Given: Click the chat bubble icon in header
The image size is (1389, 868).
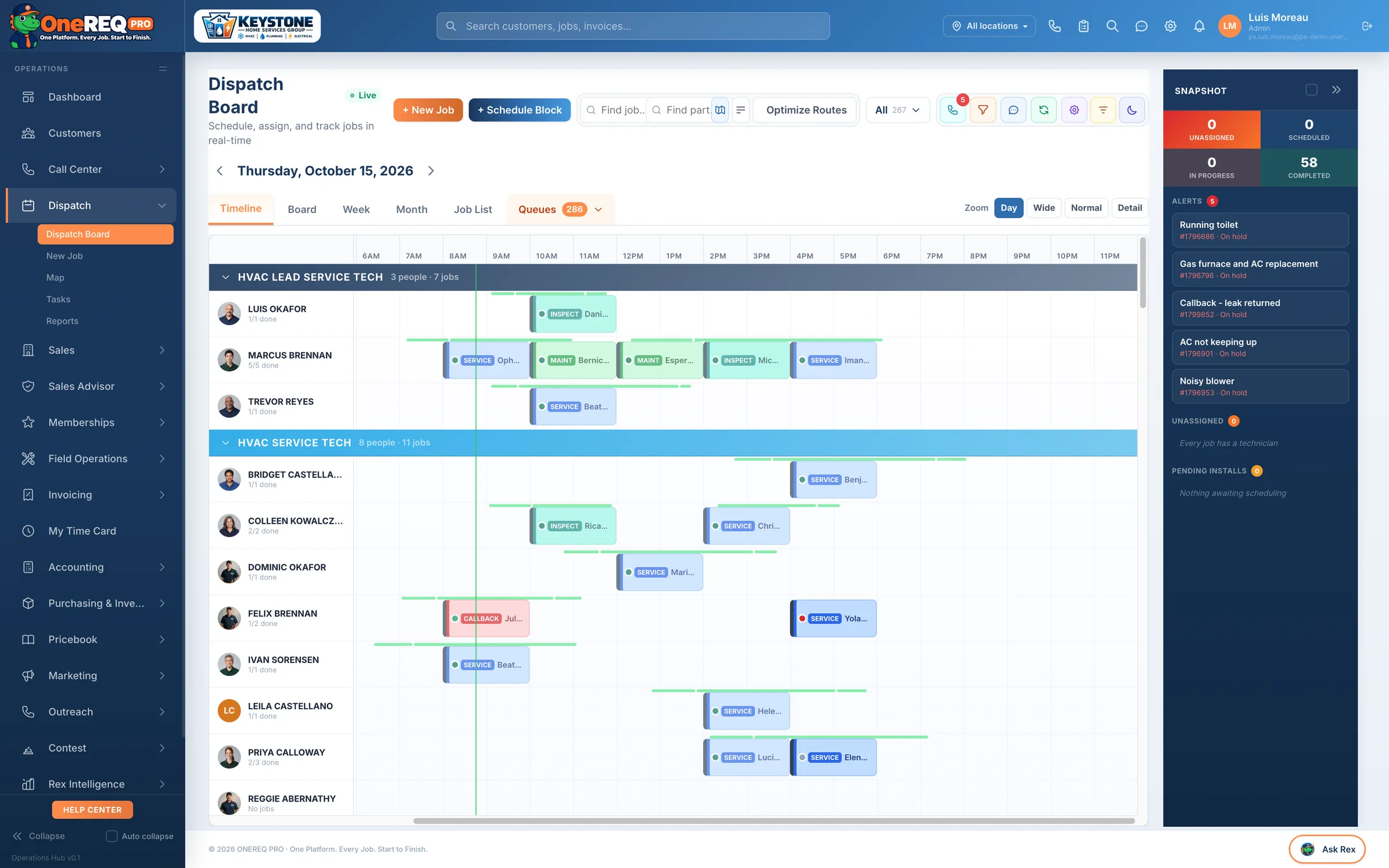Looking at the screenshot, I should tap(1141, 26).
